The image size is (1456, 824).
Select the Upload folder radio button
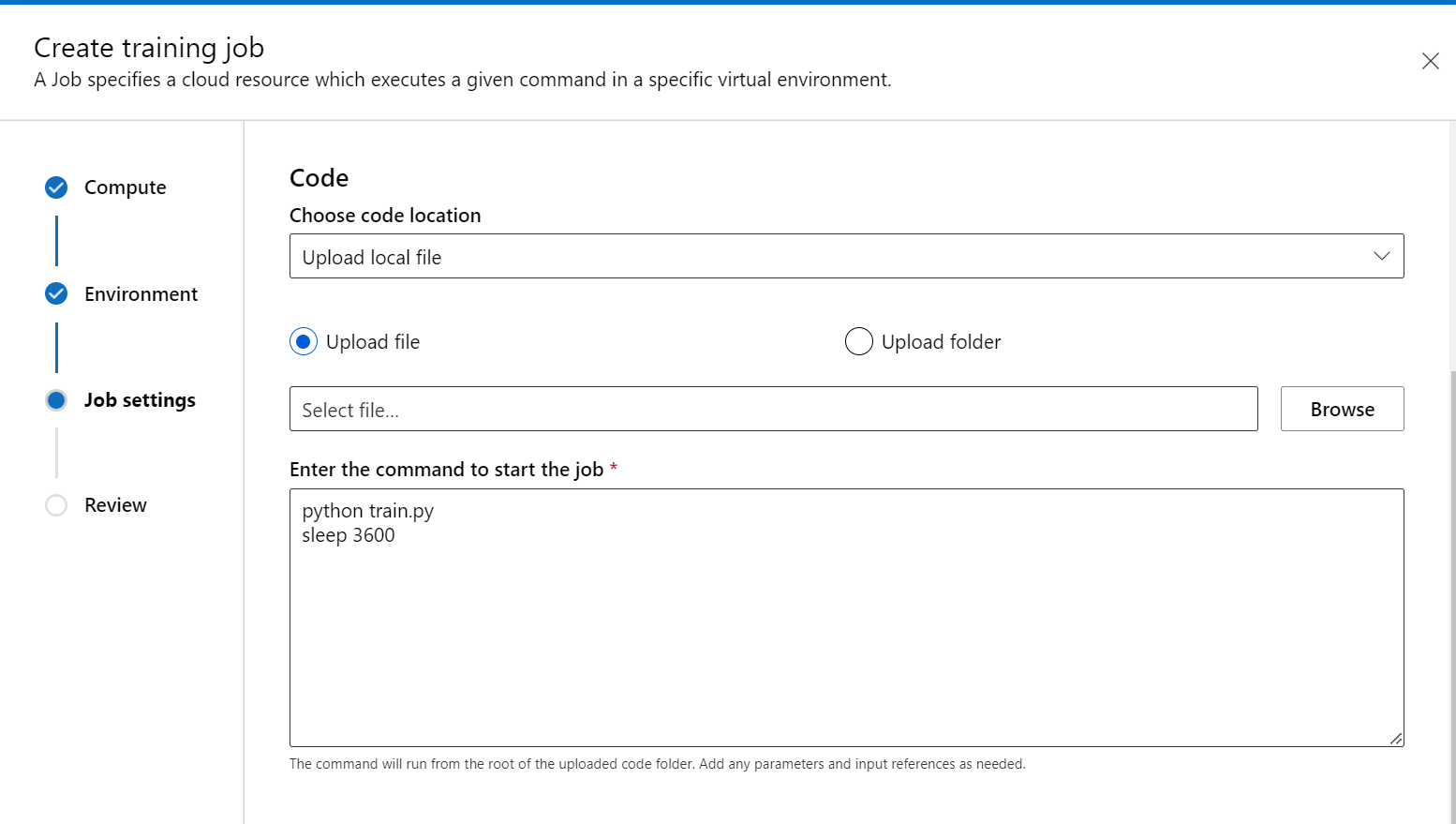[x=858, y=342]
